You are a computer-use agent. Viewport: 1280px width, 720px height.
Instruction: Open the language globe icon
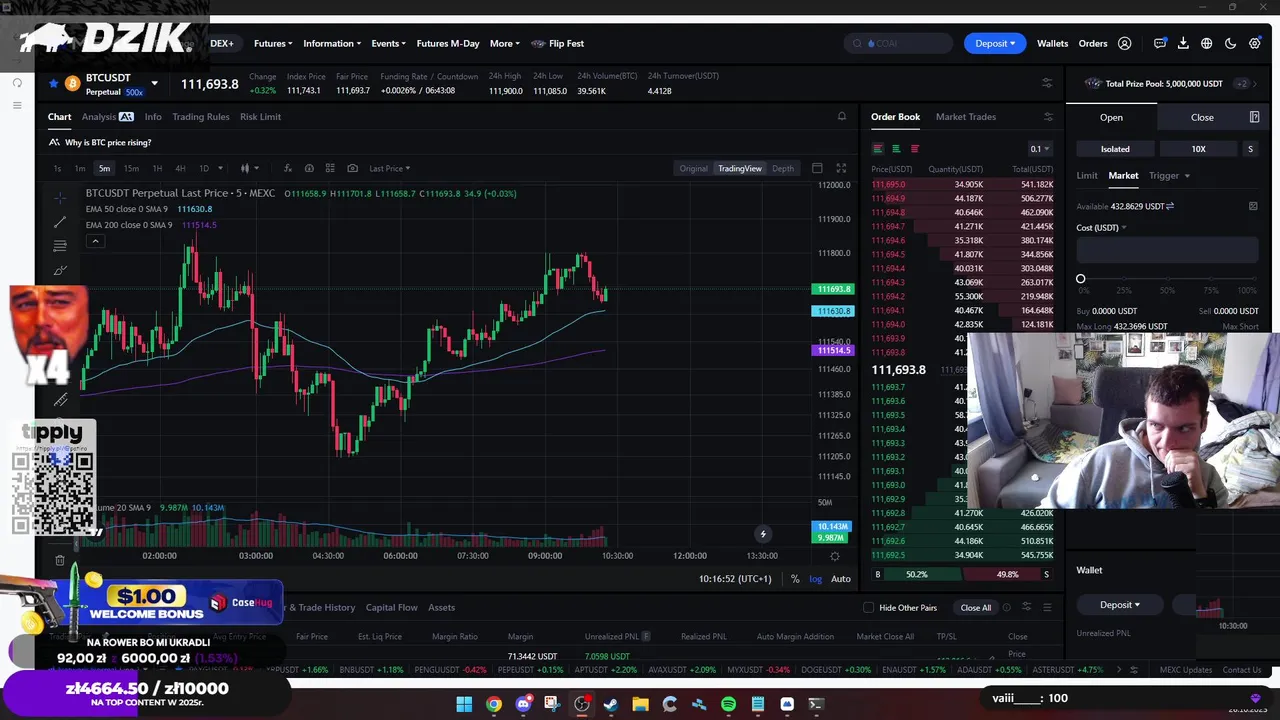pos(1207,43)
